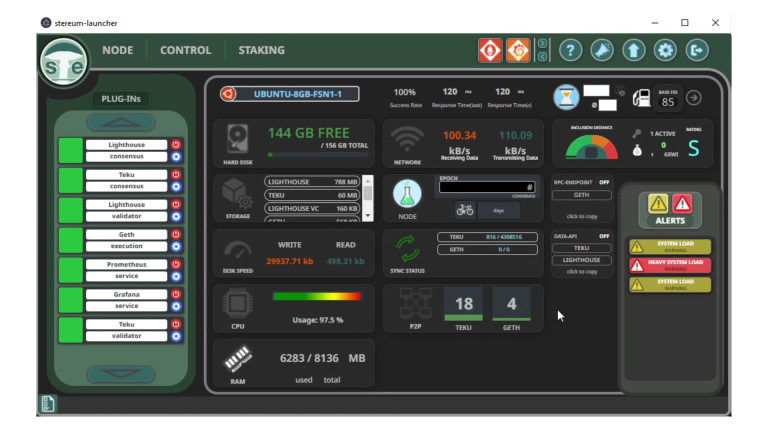Click the plug-ins list up arrow
This screenshot has width=768, height=432.
[x=121, y=122]
